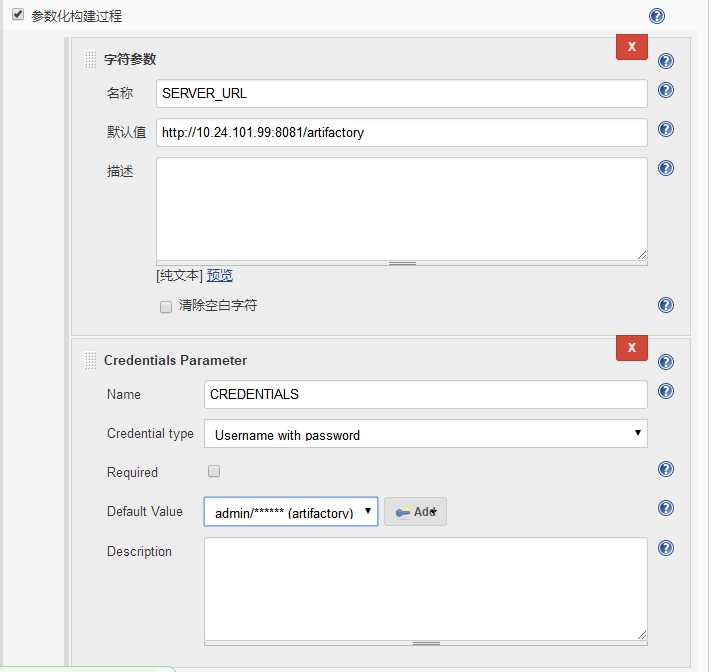The width and height of the screenshot is (727, 672).
Task: Open help for the 名称 field
Action: [x=666, y=91]
